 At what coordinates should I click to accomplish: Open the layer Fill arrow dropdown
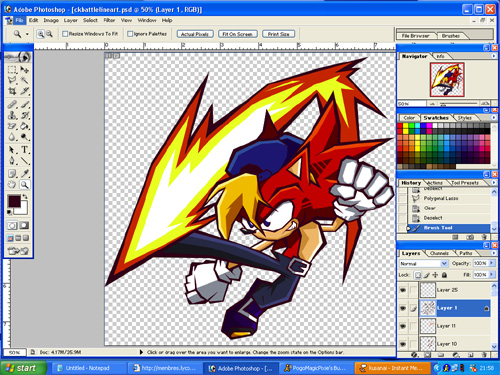[x=491, y=275]
